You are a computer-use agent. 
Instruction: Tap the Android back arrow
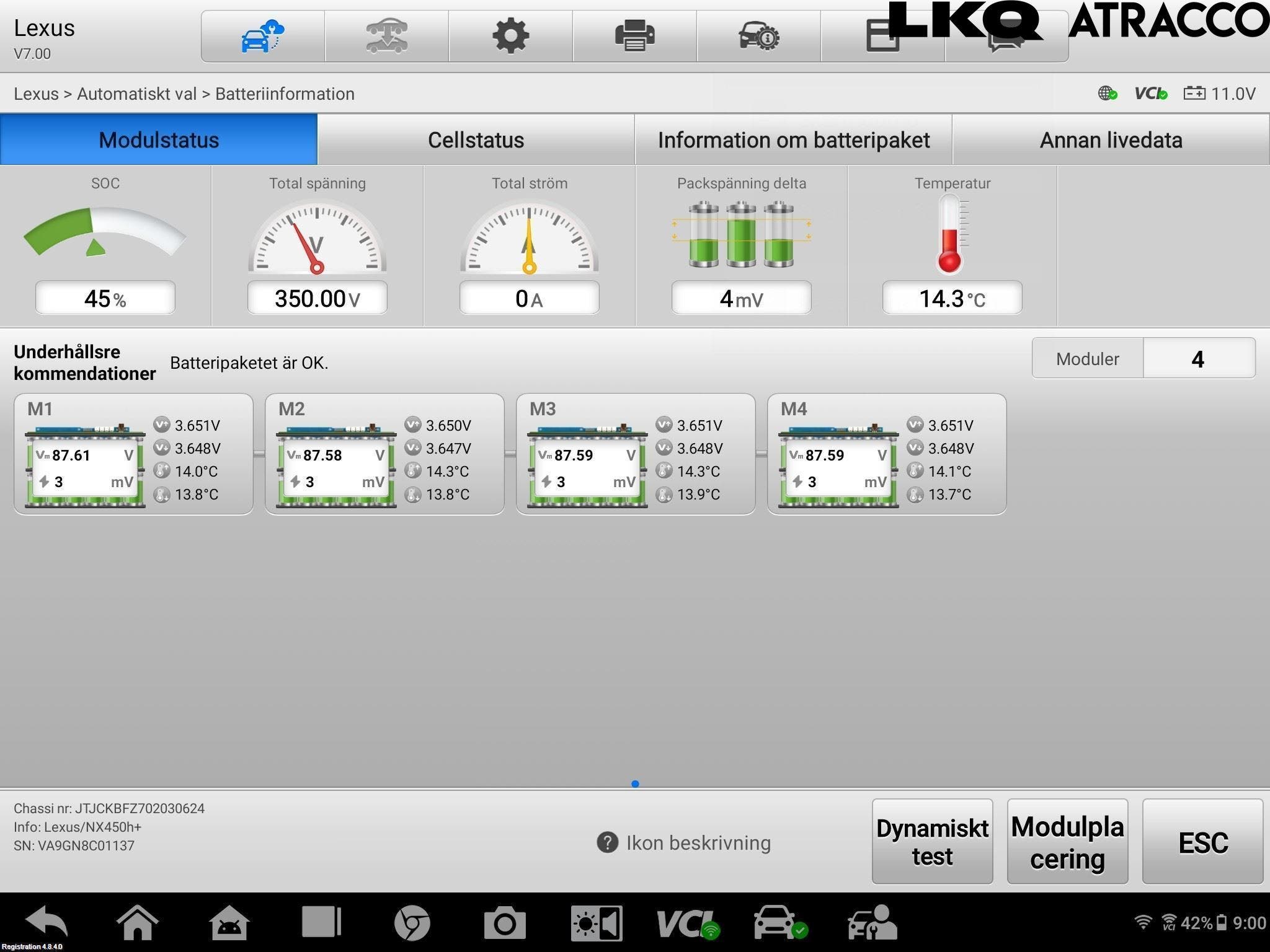(x=47, y=923)
